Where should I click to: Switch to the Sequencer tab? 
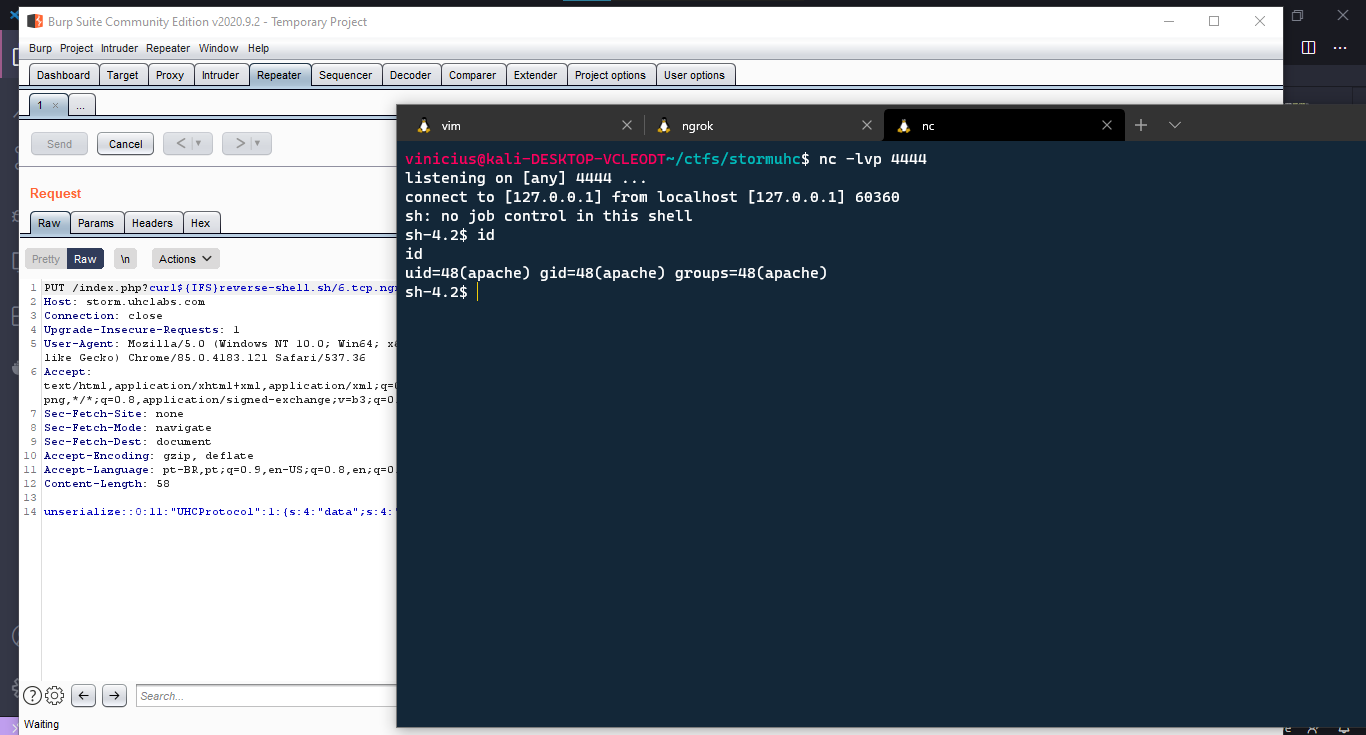tap(346, 75)
